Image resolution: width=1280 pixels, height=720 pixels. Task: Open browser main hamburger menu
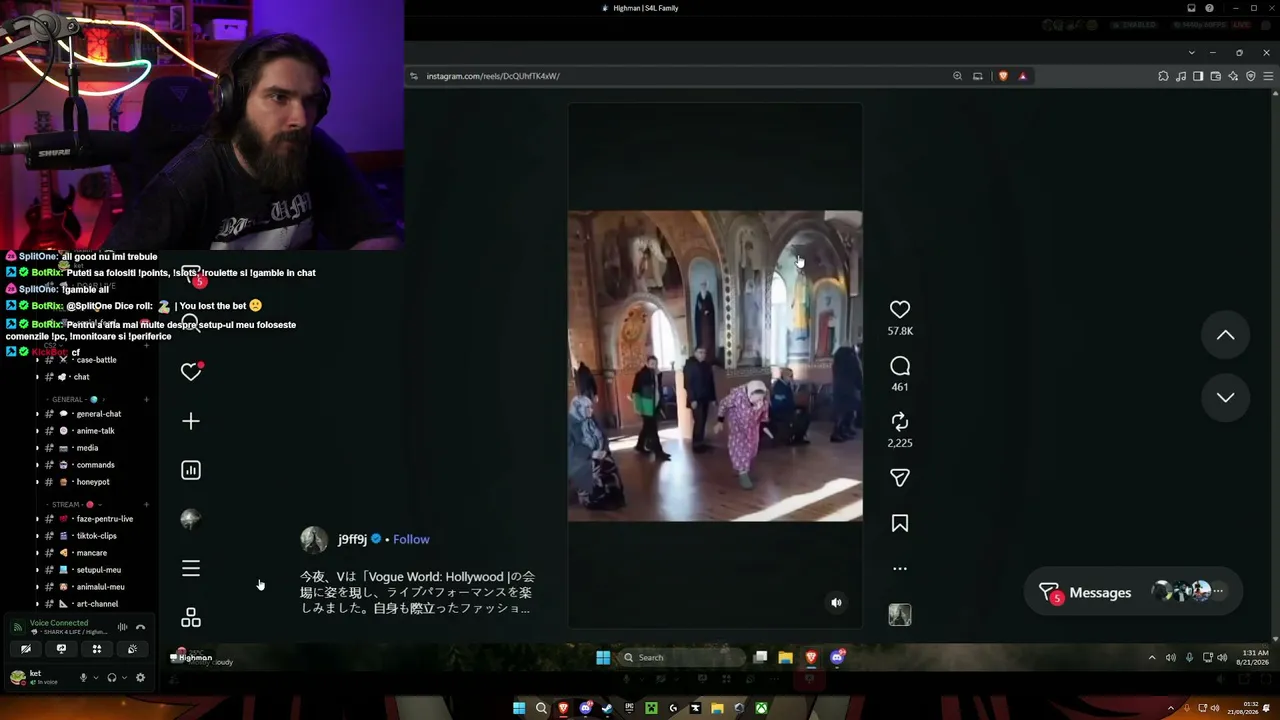point(1268,76)
